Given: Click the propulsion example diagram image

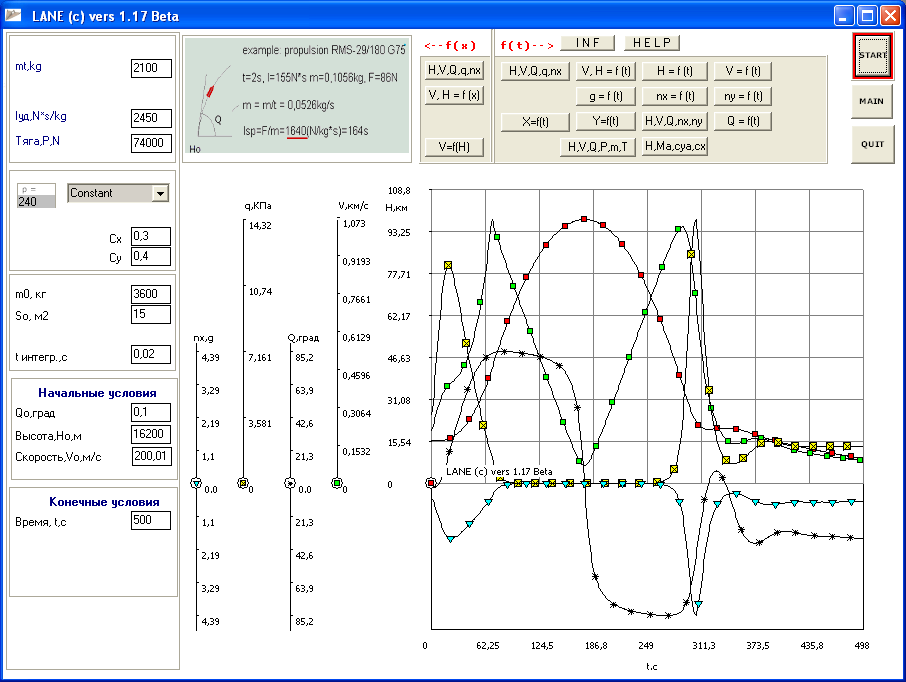Looking at the screenshot, I should (296, 96).
